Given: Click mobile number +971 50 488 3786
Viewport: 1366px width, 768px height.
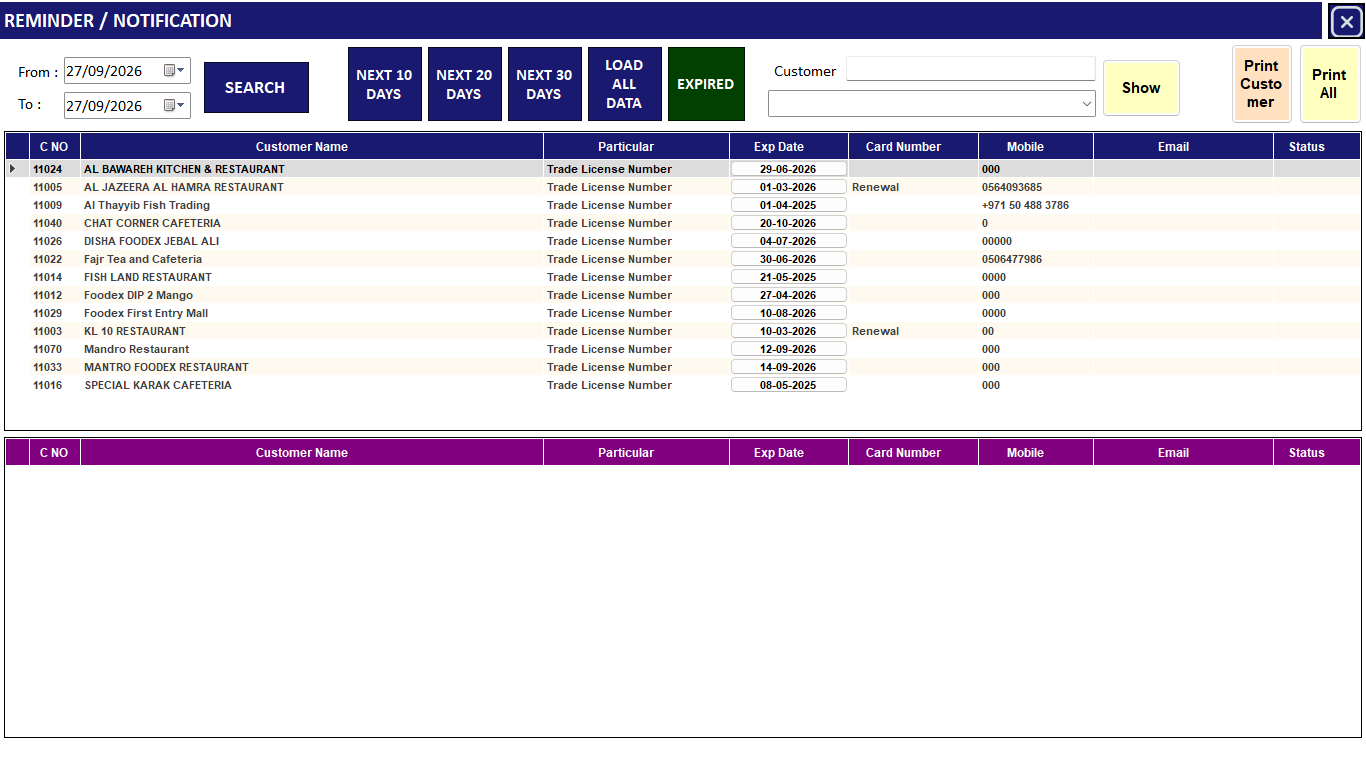Looking at the screenshot, I should point(1025,205).
